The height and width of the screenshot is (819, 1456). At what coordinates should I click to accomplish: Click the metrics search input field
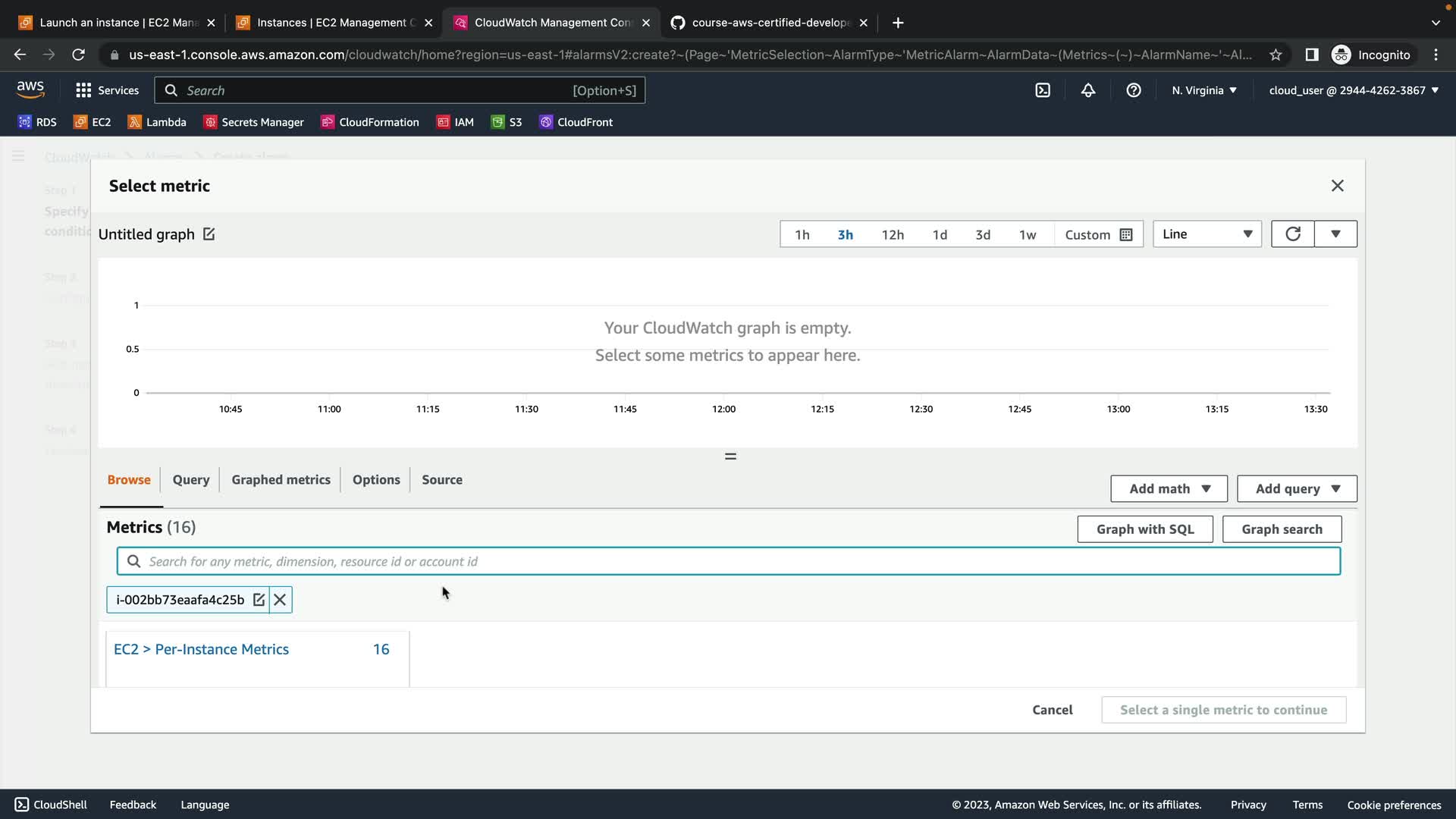tap(728, 562)
